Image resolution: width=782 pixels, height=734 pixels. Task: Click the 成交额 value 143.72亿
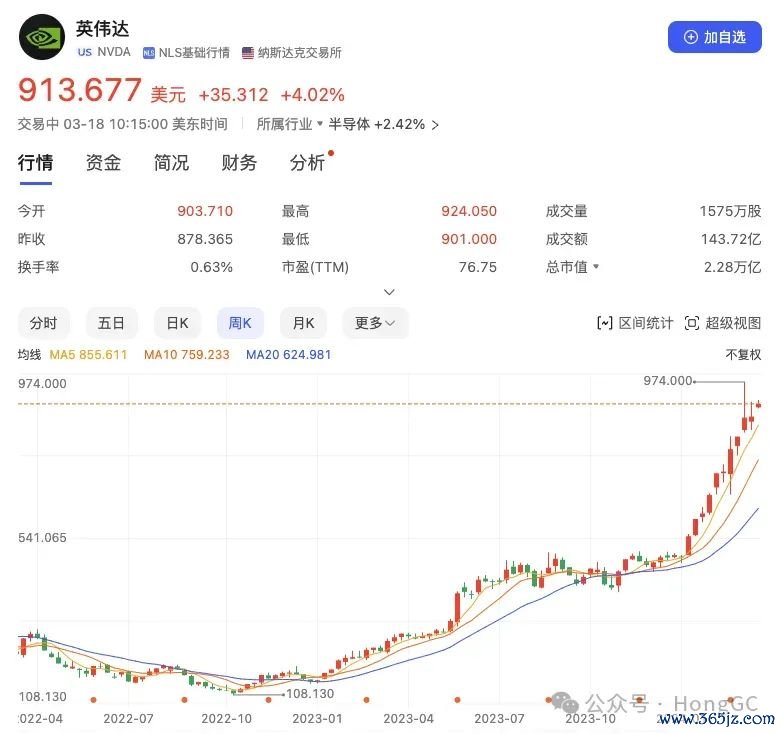(731, 239)
